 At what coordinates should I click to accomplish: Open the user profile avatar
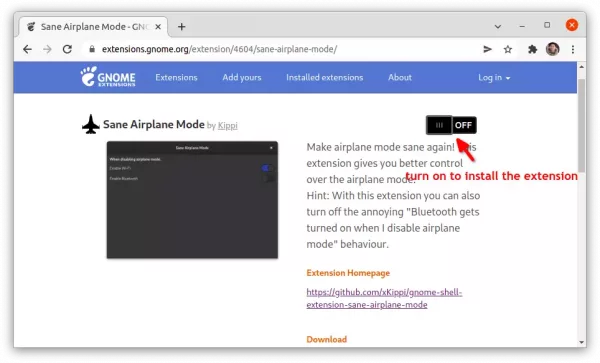click(x=553, y=49)
